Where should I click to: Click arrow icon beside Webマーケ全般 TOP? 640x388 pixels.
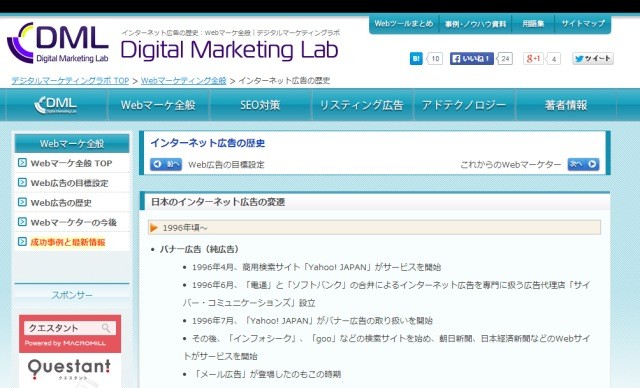pos(22,163)
